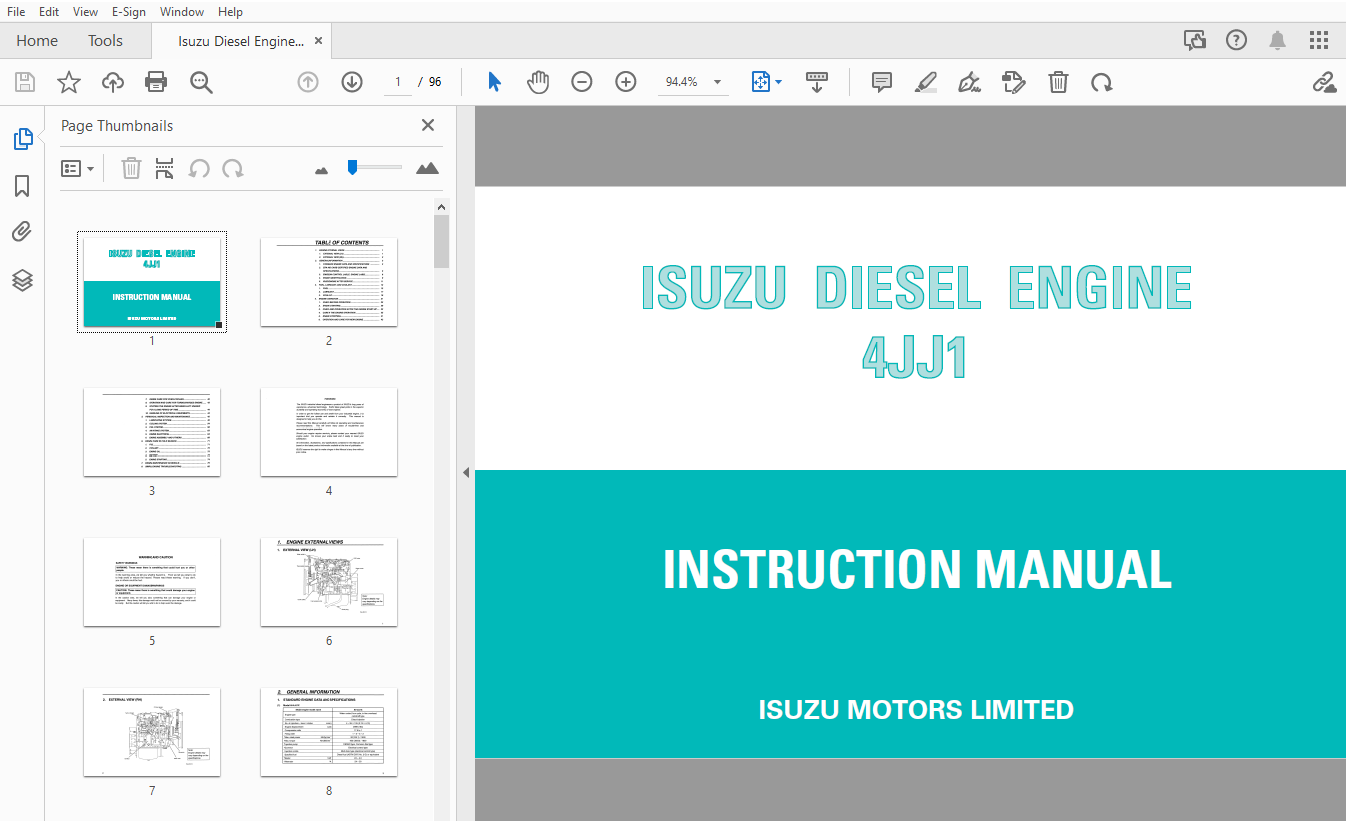Open the thumbnails options menu dropdown

click(x=78, y=168)
